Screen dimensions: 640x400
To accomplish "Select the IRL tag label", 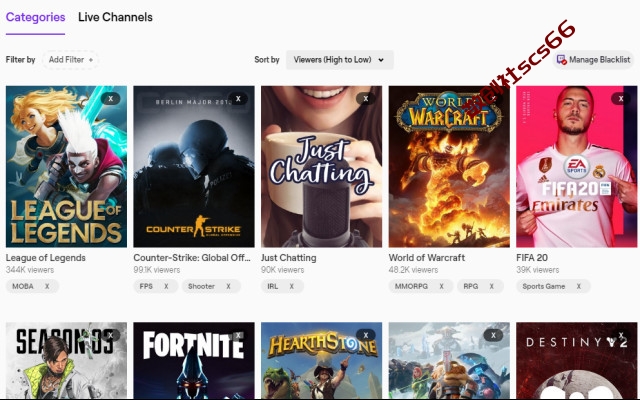I will coord(273,286).
